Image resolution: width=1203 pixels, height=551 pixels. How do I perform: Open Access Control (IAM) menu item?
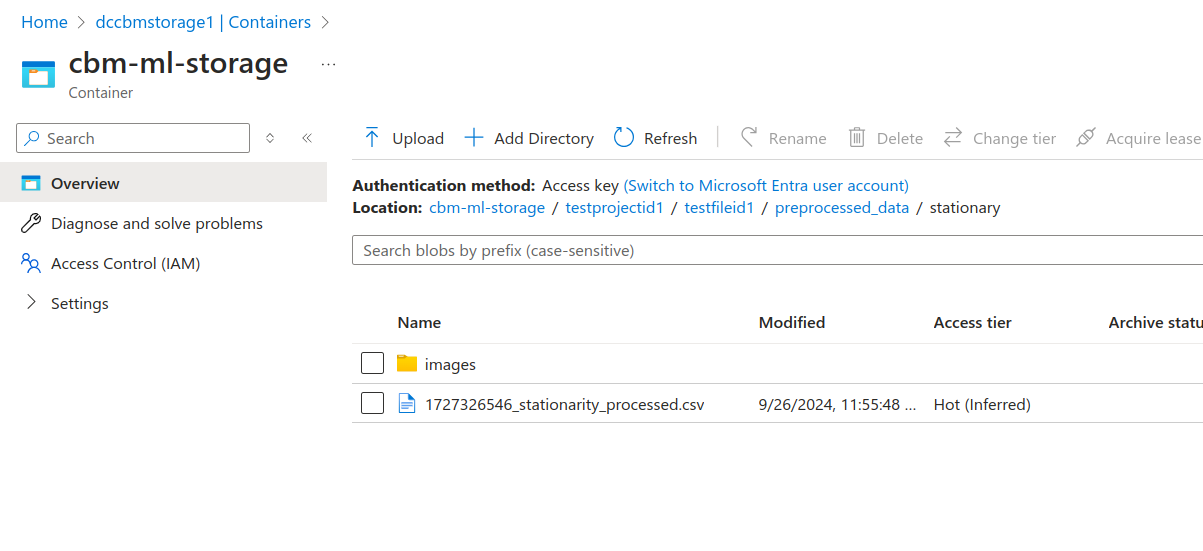[x=125, y=264]
